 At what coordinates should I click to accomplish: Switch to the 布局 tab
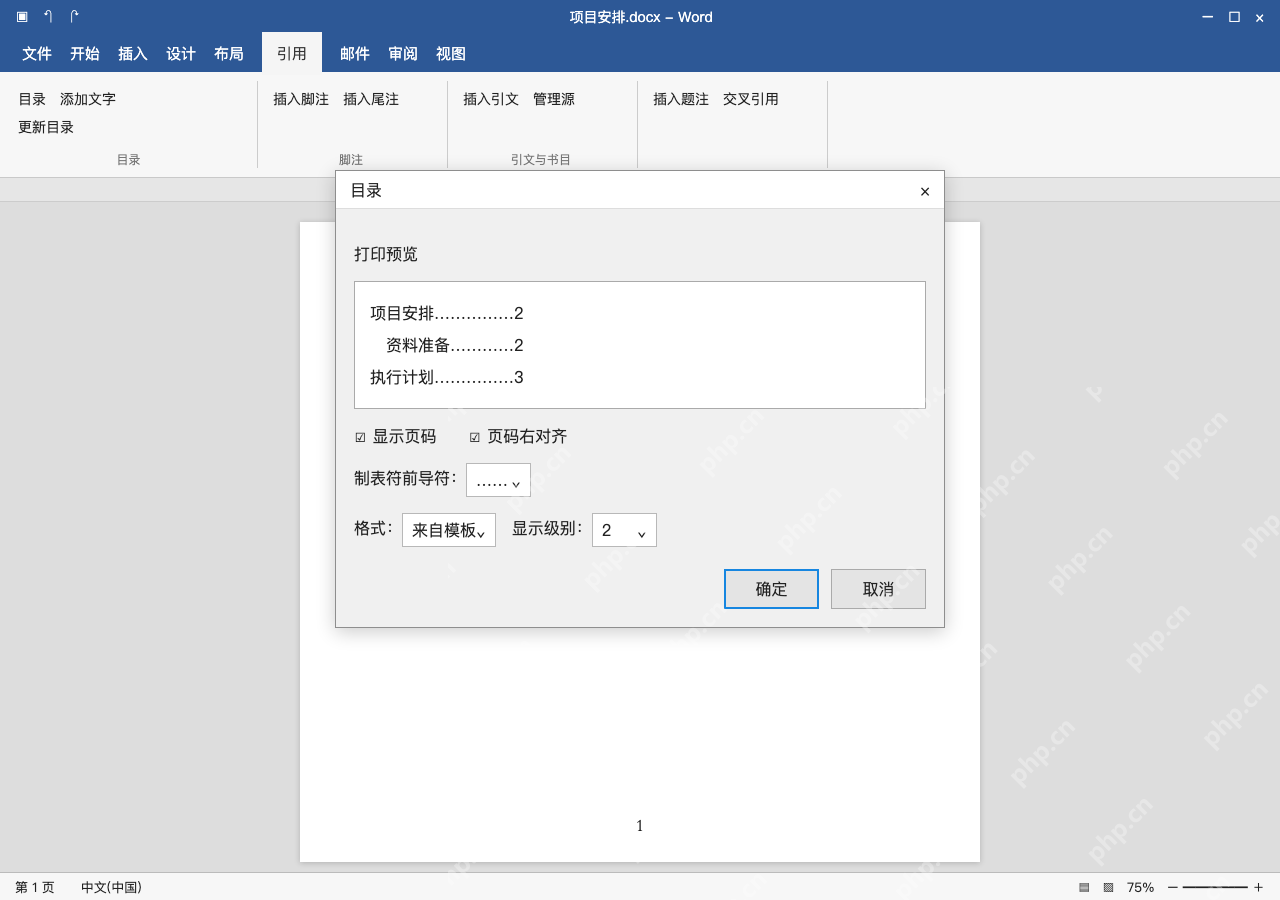tap(229, 54)
